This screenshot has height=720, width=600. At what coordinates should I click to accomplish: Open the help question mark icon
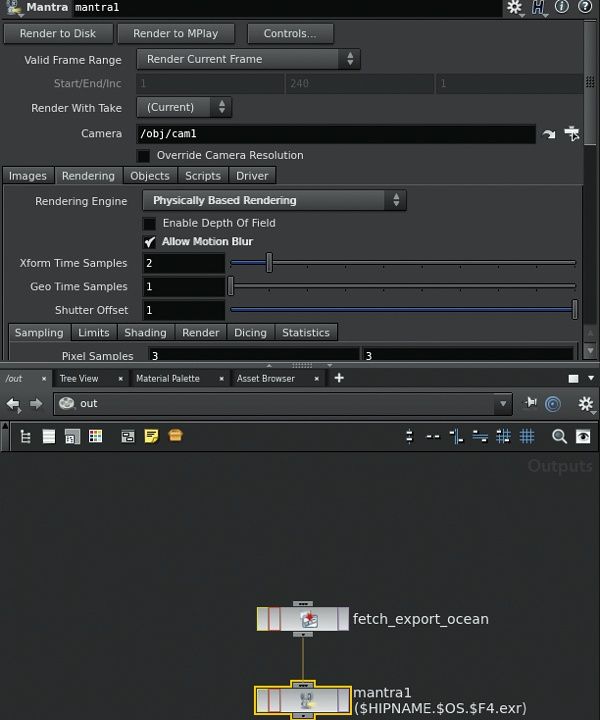[584, 7]
